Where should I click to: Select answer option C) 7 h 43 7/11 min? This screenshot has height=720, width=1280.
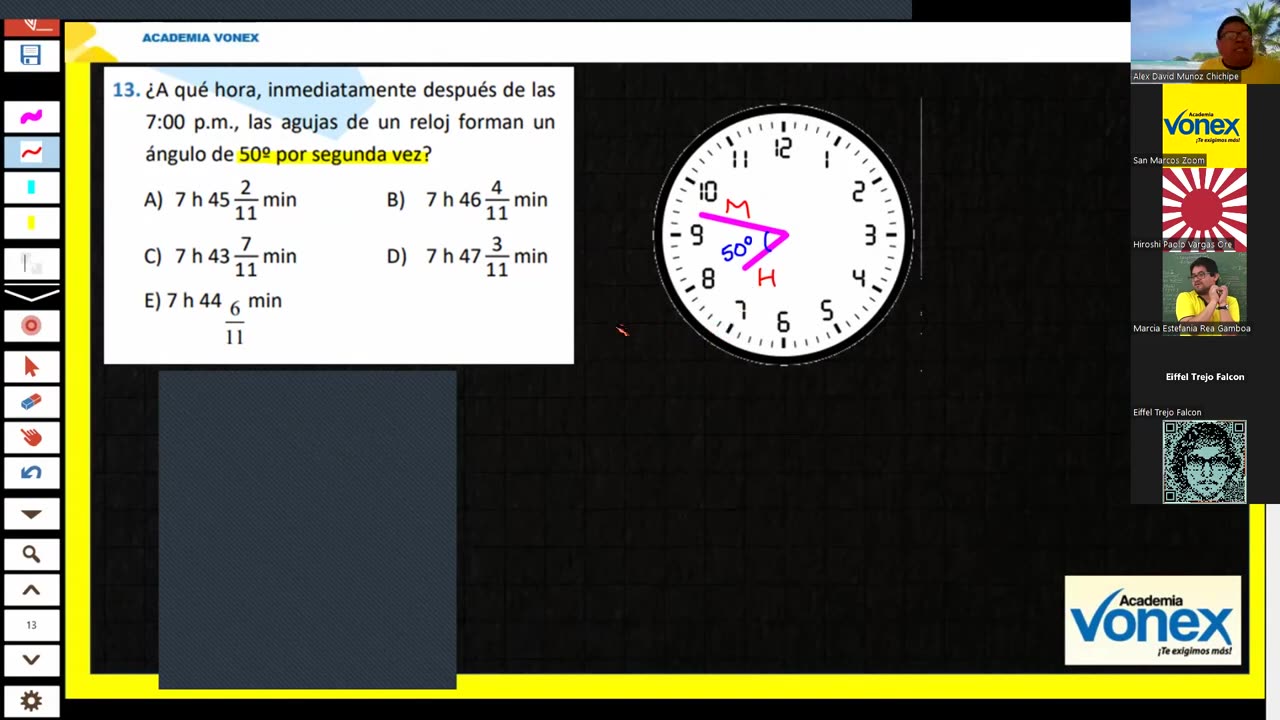click(220, 256)
